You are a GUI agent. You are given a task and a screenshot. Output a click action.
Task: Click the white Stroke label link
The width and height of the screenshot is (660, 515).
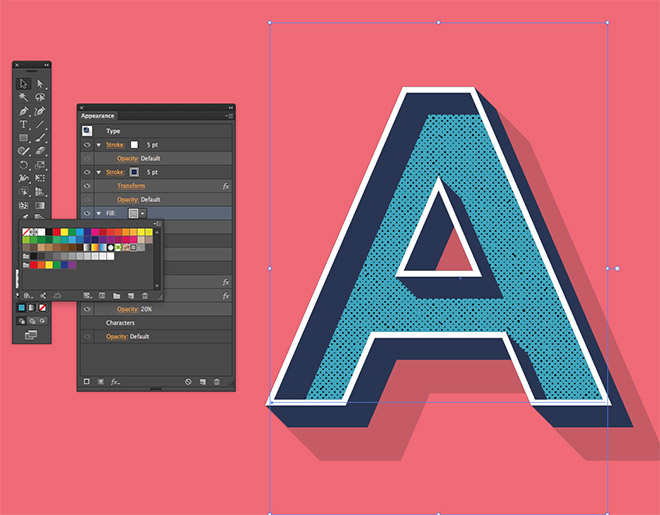coord(115,145)
